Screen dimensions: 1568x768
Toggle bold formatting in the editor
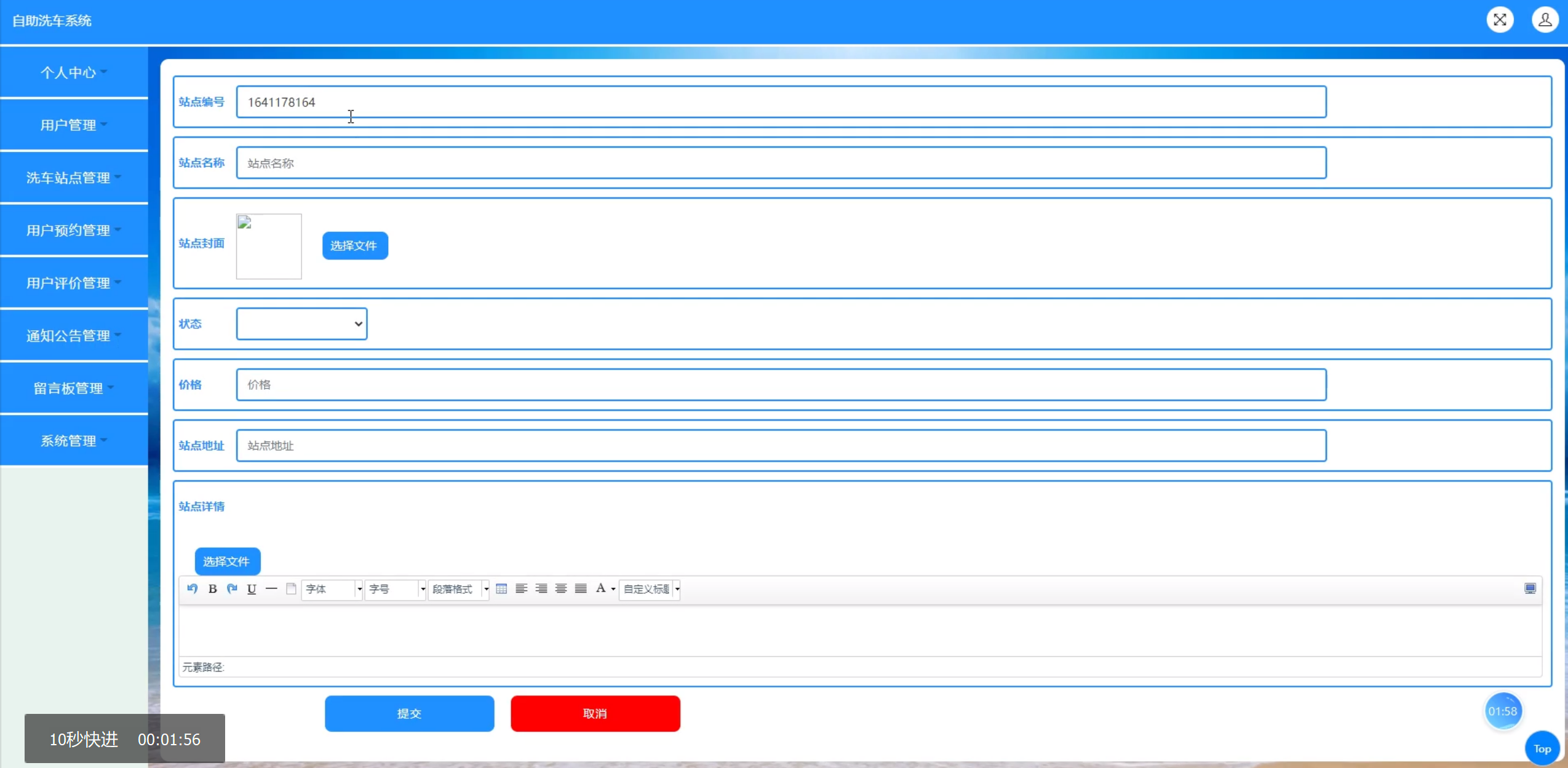pos(212,588)
